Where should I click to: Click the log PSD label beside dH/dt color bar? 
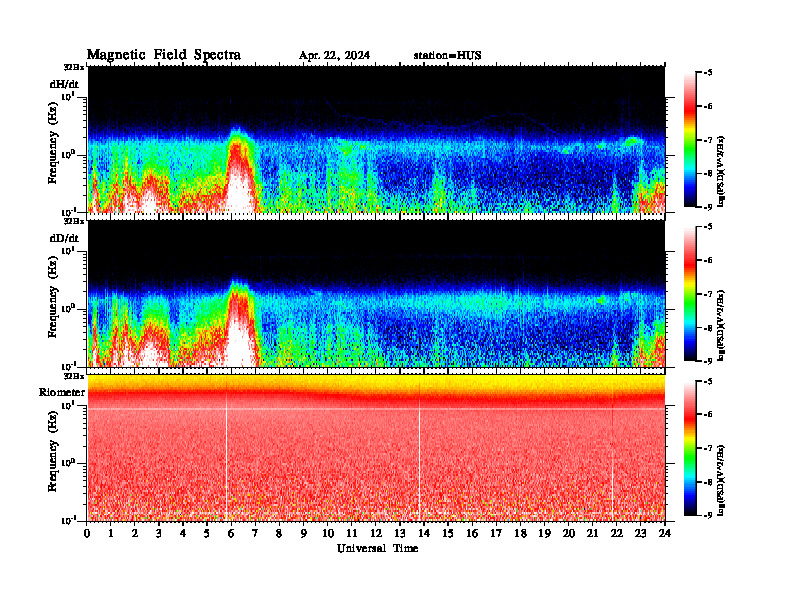(721, 171)
